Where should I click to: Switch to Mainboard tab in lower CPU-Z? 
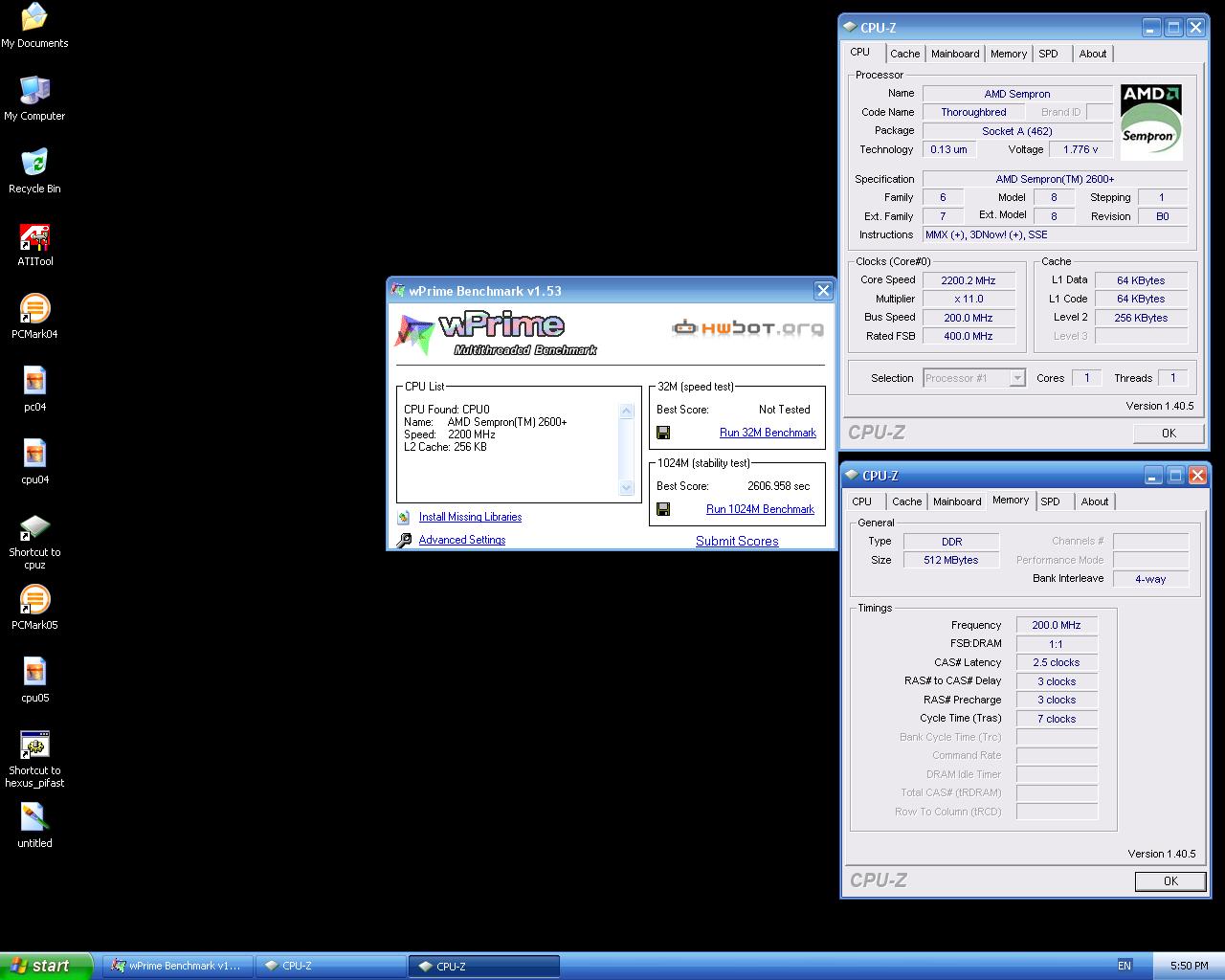[957, 501]
